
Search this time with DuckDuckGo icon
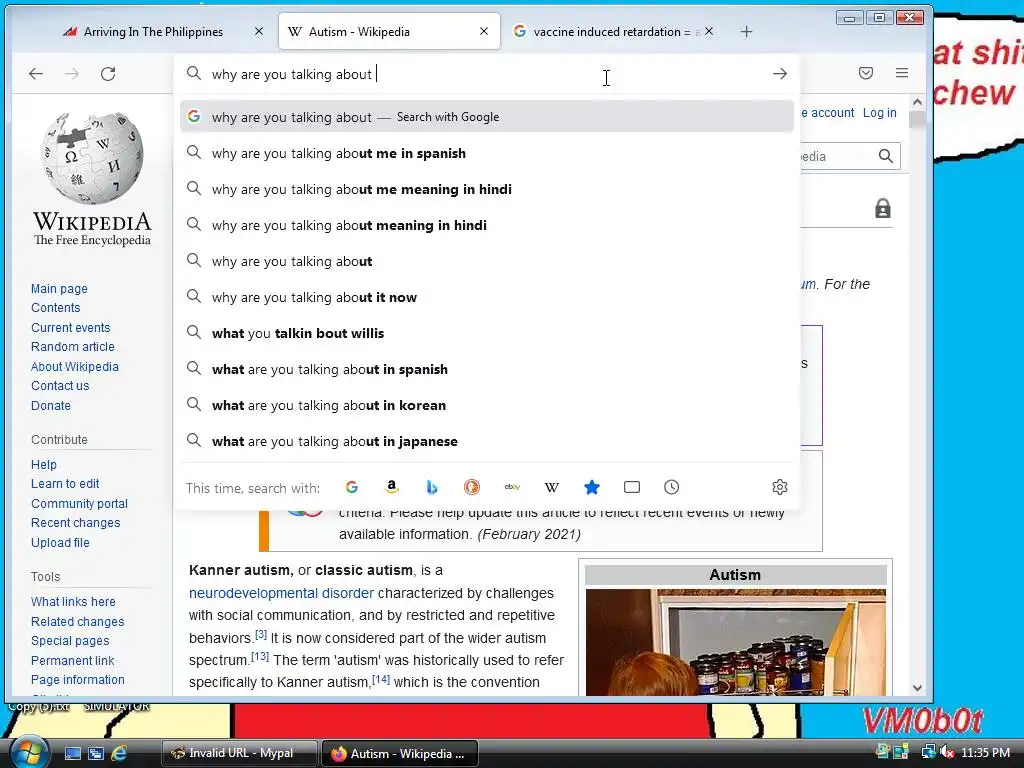tap(472, 487)
